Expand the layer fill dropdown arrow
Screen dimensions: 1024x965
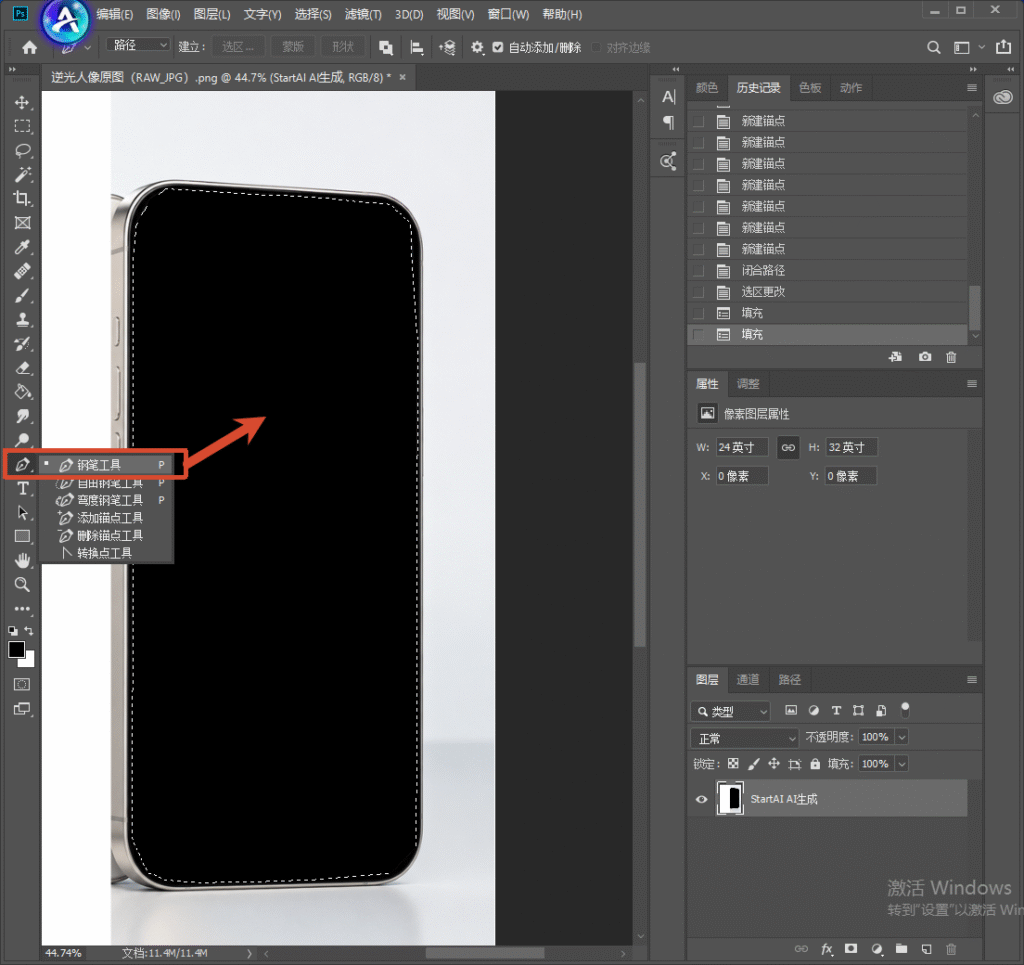click(x=902, y=764)
